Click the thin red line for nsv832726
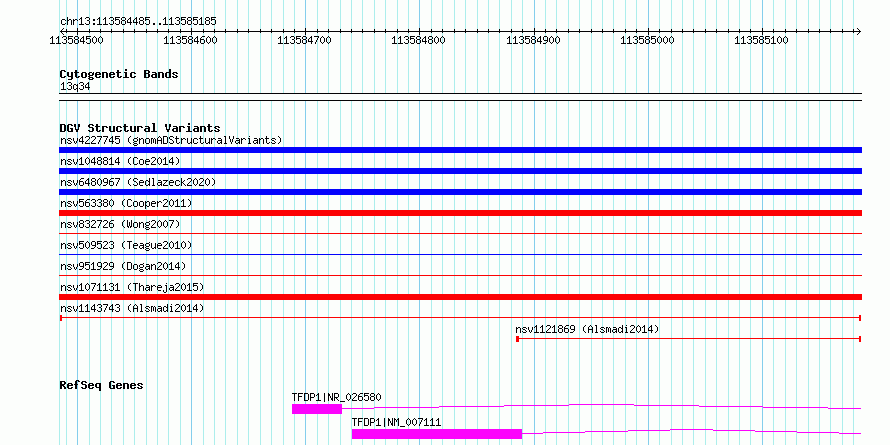 click(x=460, y=233)
